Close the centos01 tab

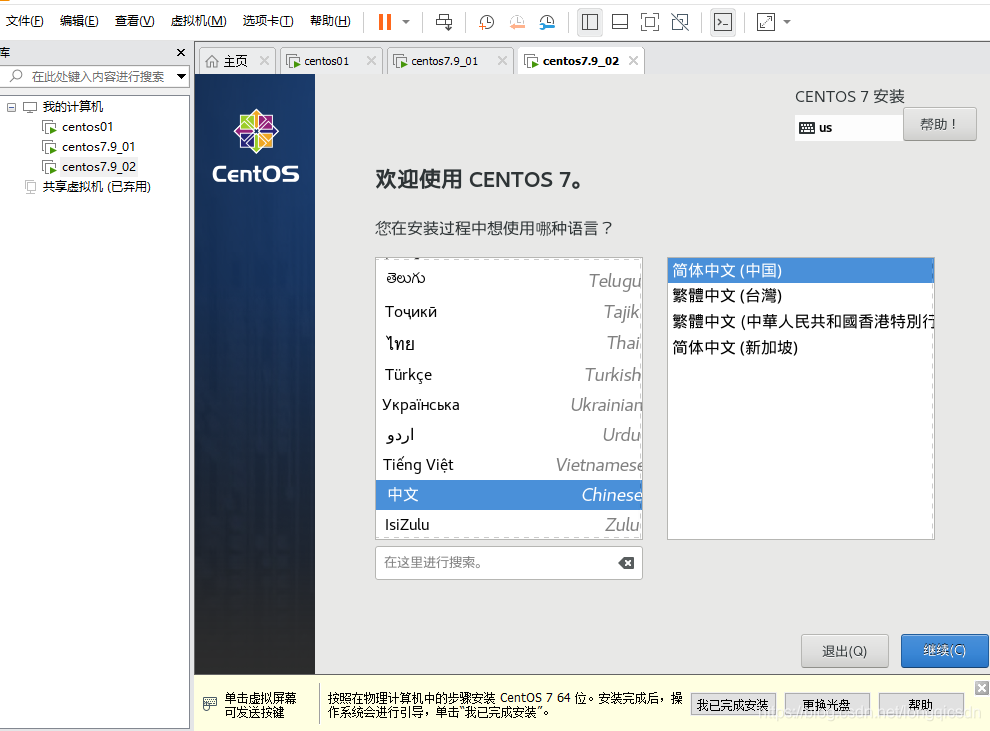[x=371, y=61]
